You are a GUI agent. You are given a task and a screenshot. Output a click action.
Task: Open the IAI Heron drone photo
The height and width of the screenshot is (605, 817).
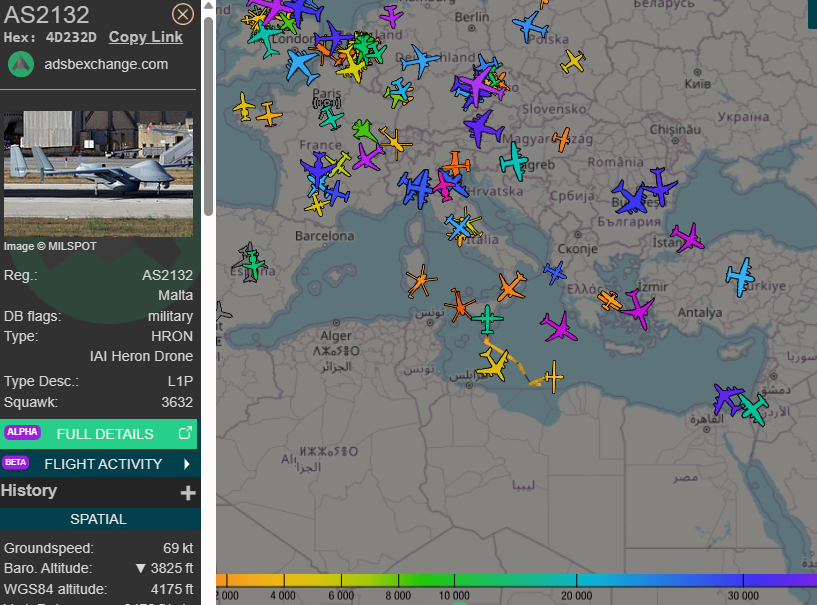tap(98, 174)
